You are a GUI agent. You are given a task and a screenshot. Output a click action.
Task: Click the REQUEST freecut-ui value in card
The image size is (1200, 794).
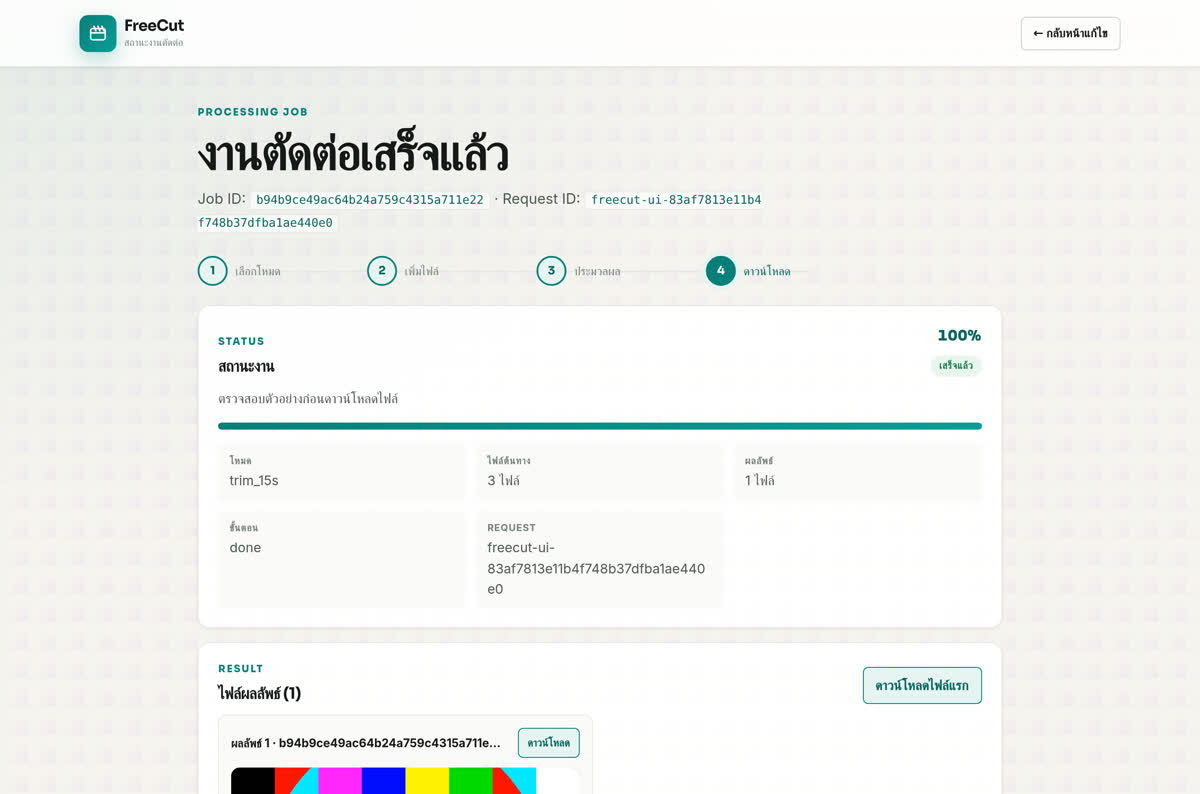pos(596,568)
